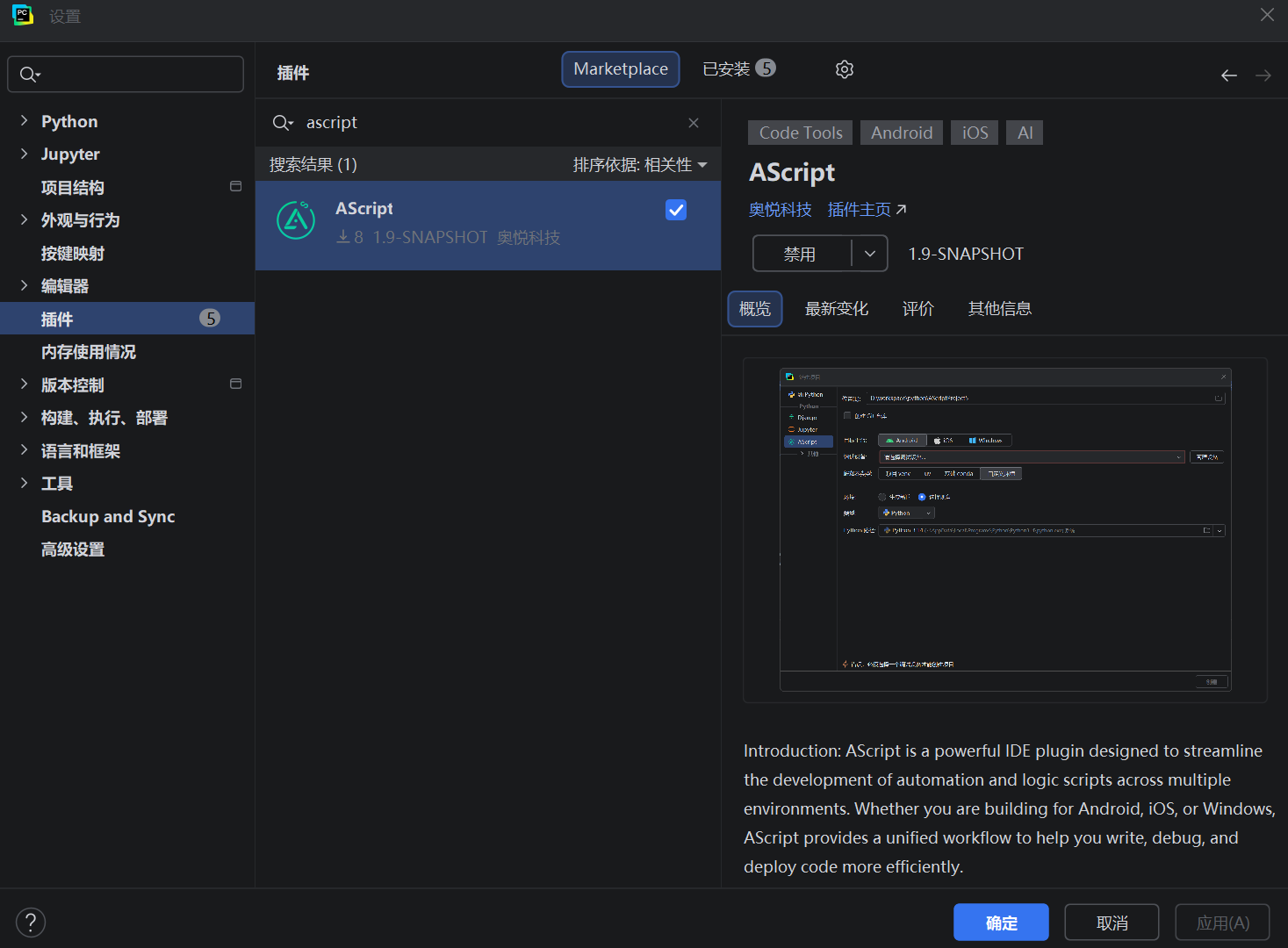
Task: Click the 确定 button
Action: click(1000, 923)
